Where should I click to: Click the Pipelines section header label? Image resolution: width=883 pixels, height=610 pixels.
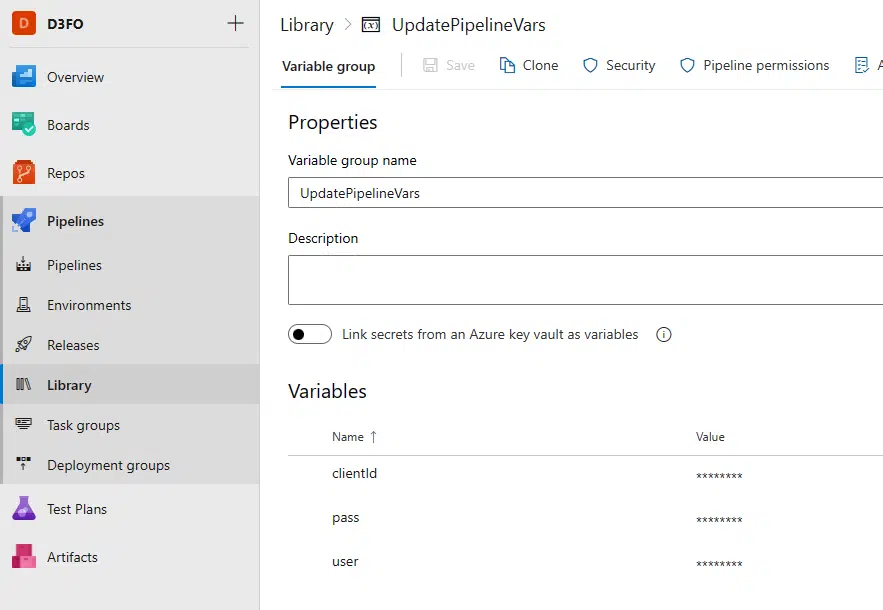[x=75, y=221]
